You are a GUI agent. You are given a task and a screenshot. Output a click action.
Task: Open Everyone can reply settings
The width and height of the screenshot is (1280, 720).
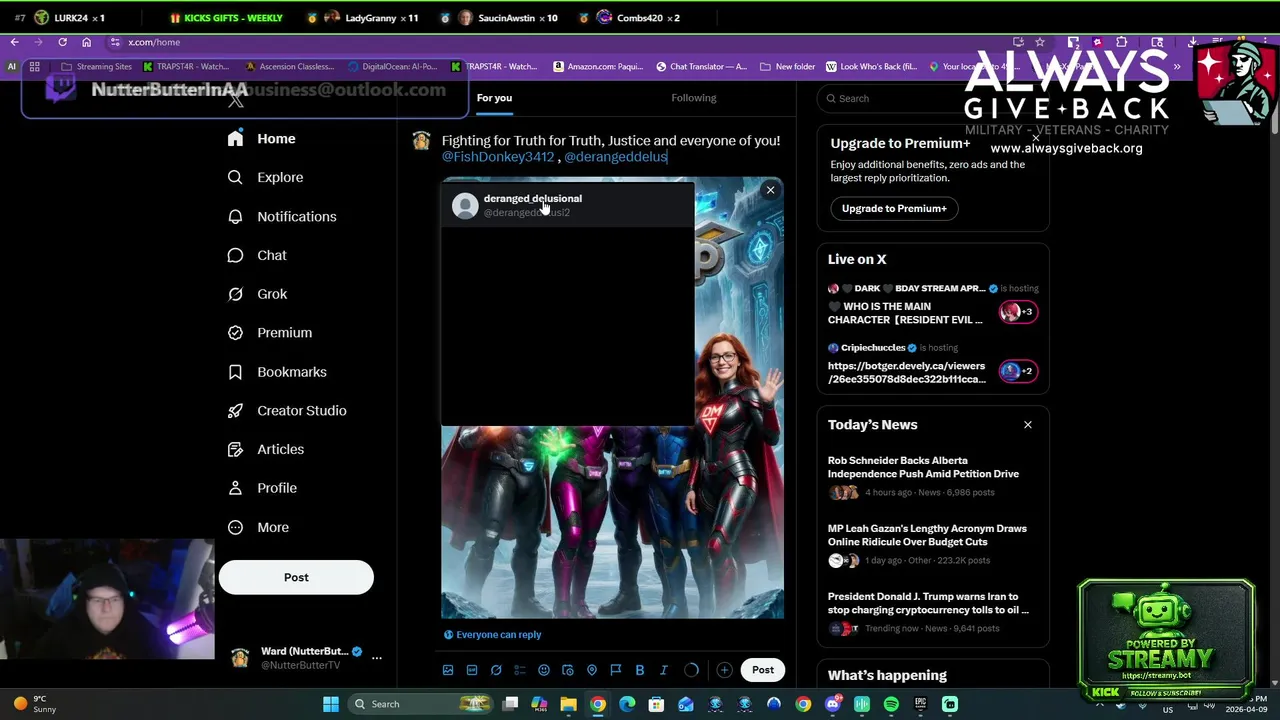[492, 634]
